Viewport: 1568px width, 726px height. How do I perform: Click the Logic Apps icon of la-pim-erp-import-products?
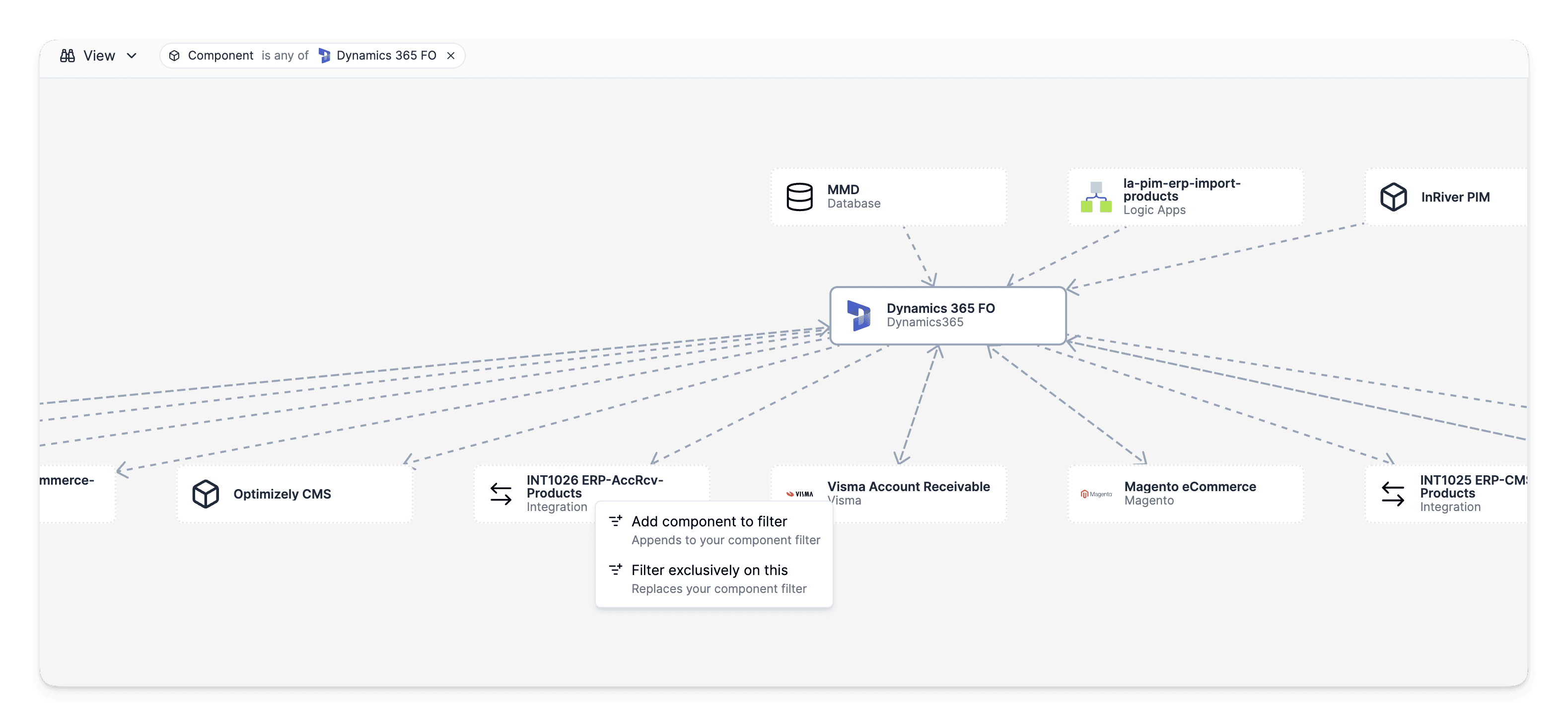[1096, 197]
